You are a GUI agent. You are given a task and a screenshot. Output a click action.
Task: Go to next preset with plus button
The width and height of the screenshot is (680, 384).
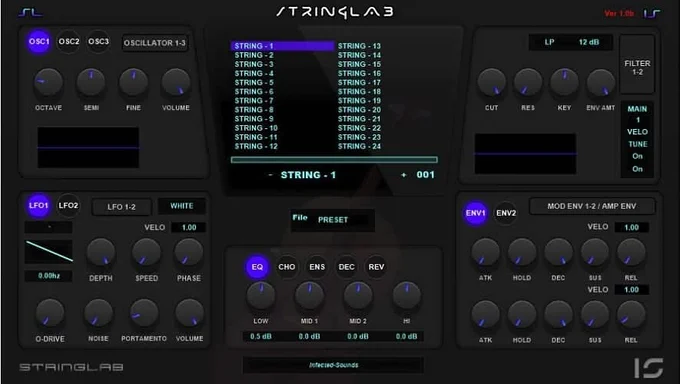coord(404,175)
